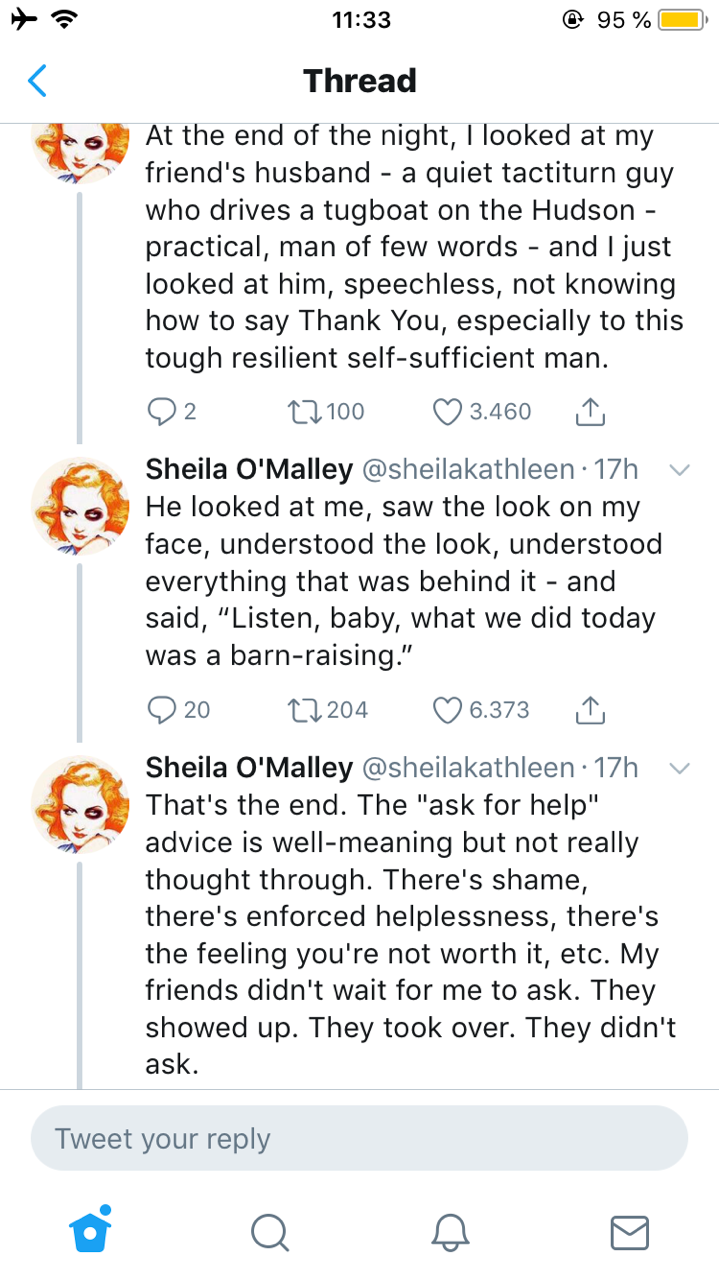The height and width of the screenshot is (1280, 719).
Task: Open the Notifications bell tab
Action: point(450,1231)
